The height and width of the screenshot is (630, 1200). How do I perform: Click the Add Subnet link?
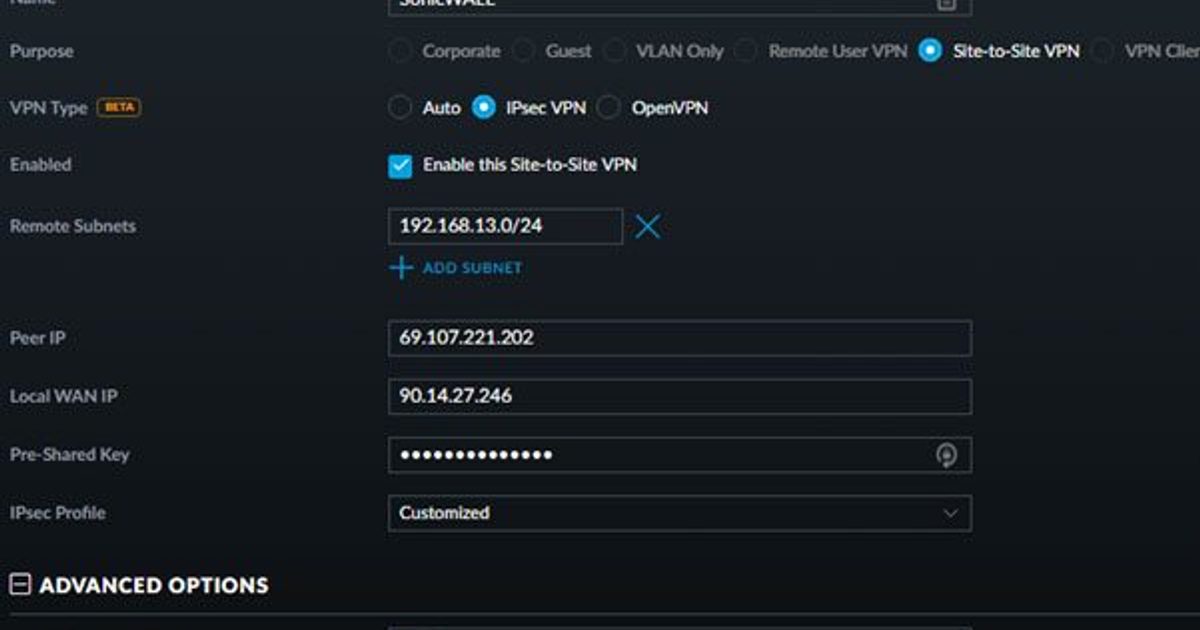pyautogui.click(x=456, y=268)
